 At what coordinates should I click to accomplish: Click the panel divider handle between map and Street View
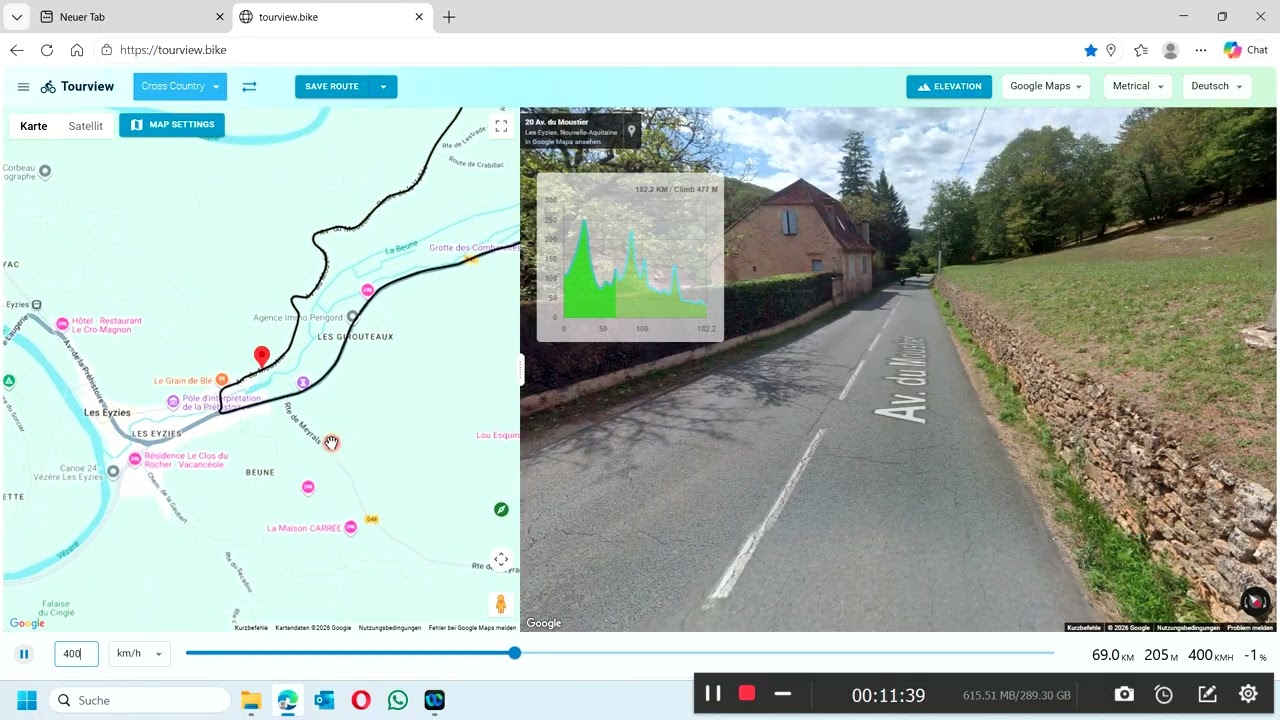520,370
